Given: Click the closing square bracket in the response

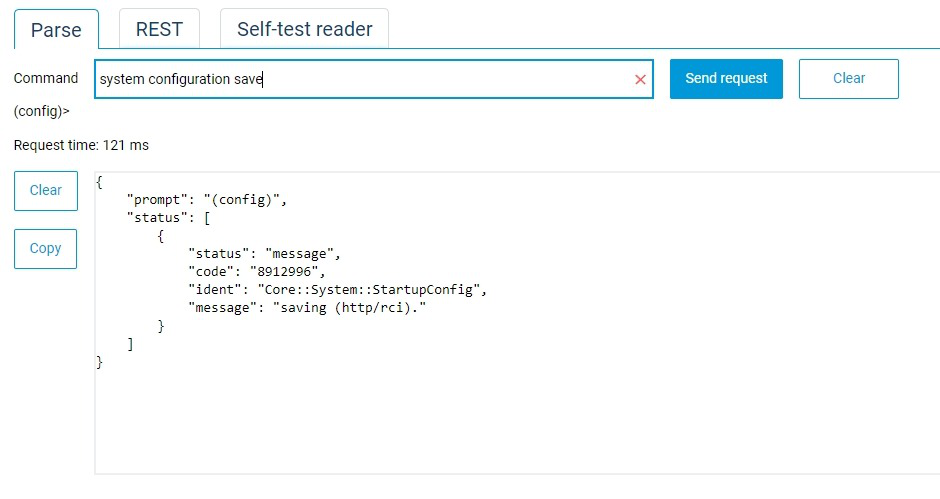Looking at the screenshot, I should point(130,343).
